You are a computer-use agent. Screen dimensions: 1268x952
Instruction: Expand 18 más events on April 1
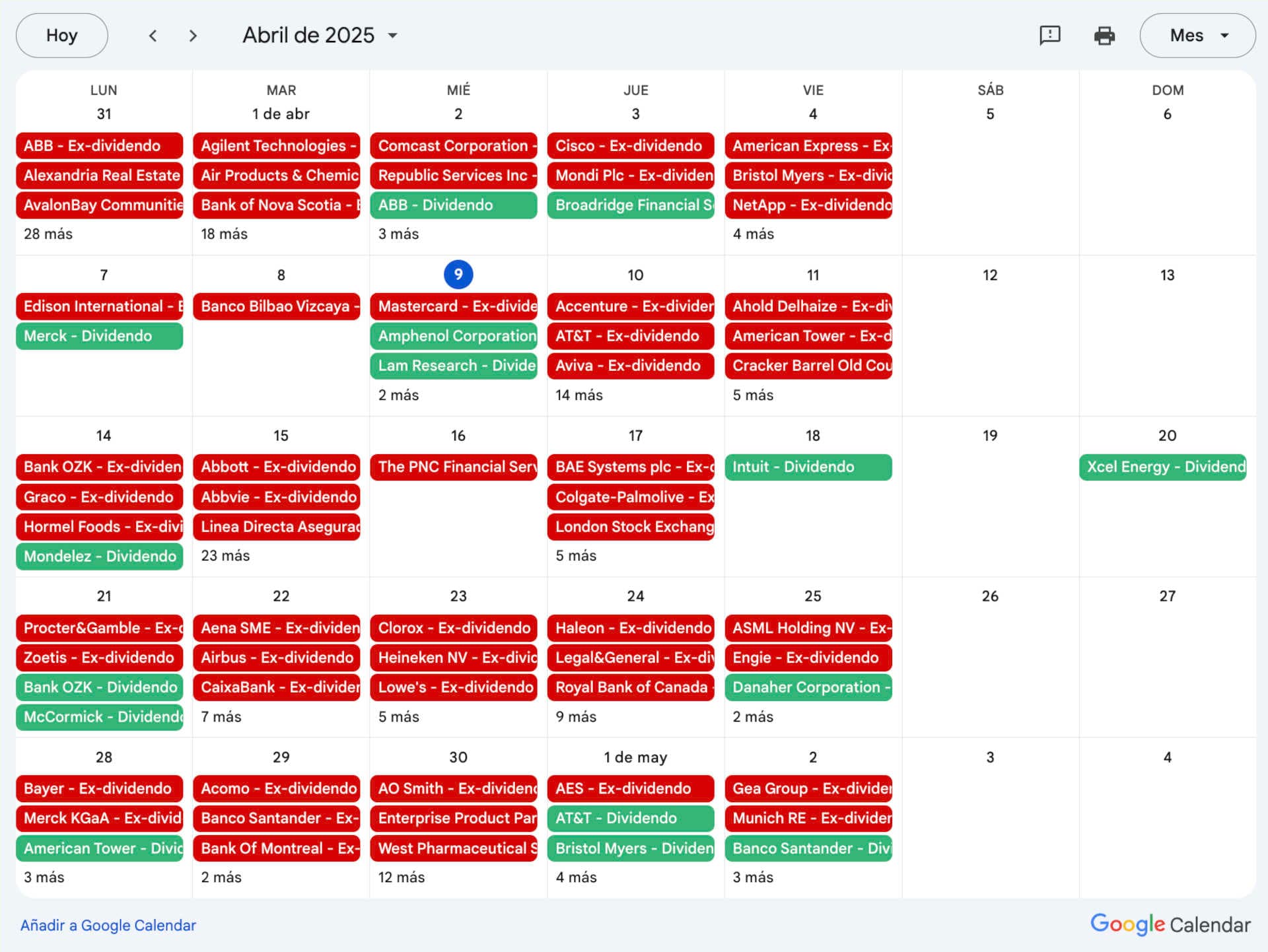point(225,234)
